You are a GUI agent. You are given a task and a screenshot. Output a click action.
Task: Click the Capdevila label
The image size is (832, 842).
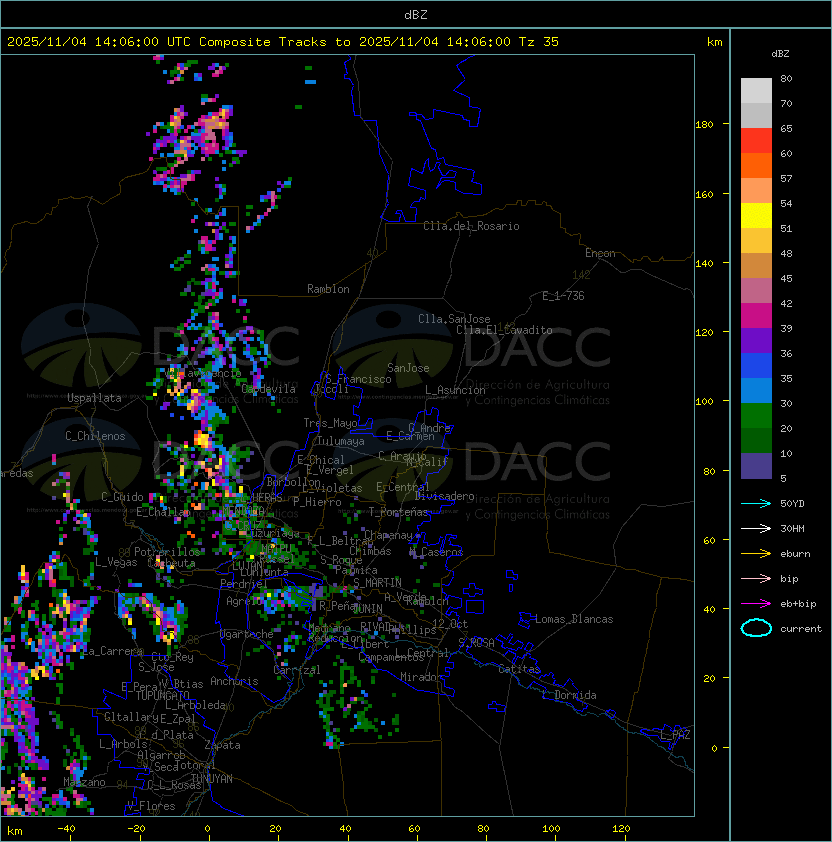(268, 389)
